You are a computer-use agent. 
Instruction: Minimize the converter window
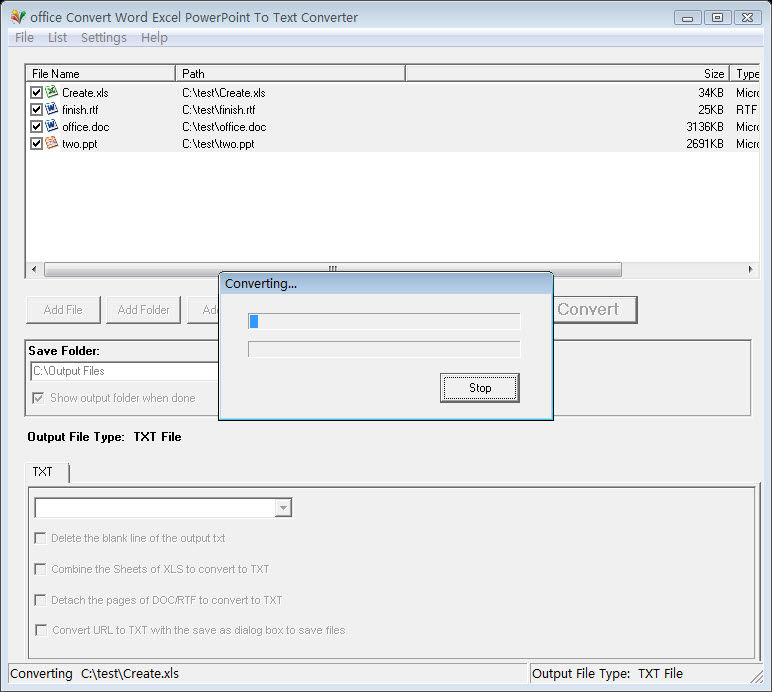tap(688, 18)
